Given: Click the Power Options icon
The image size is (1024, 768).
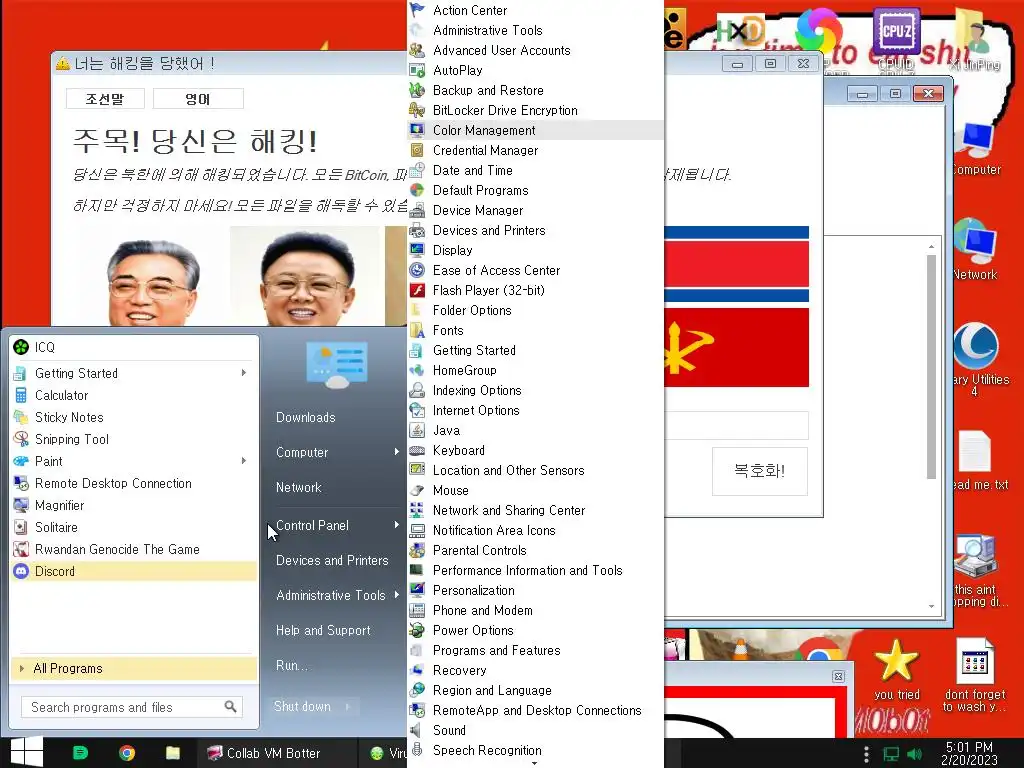Looking at the screenshot, I should (417, 630).
